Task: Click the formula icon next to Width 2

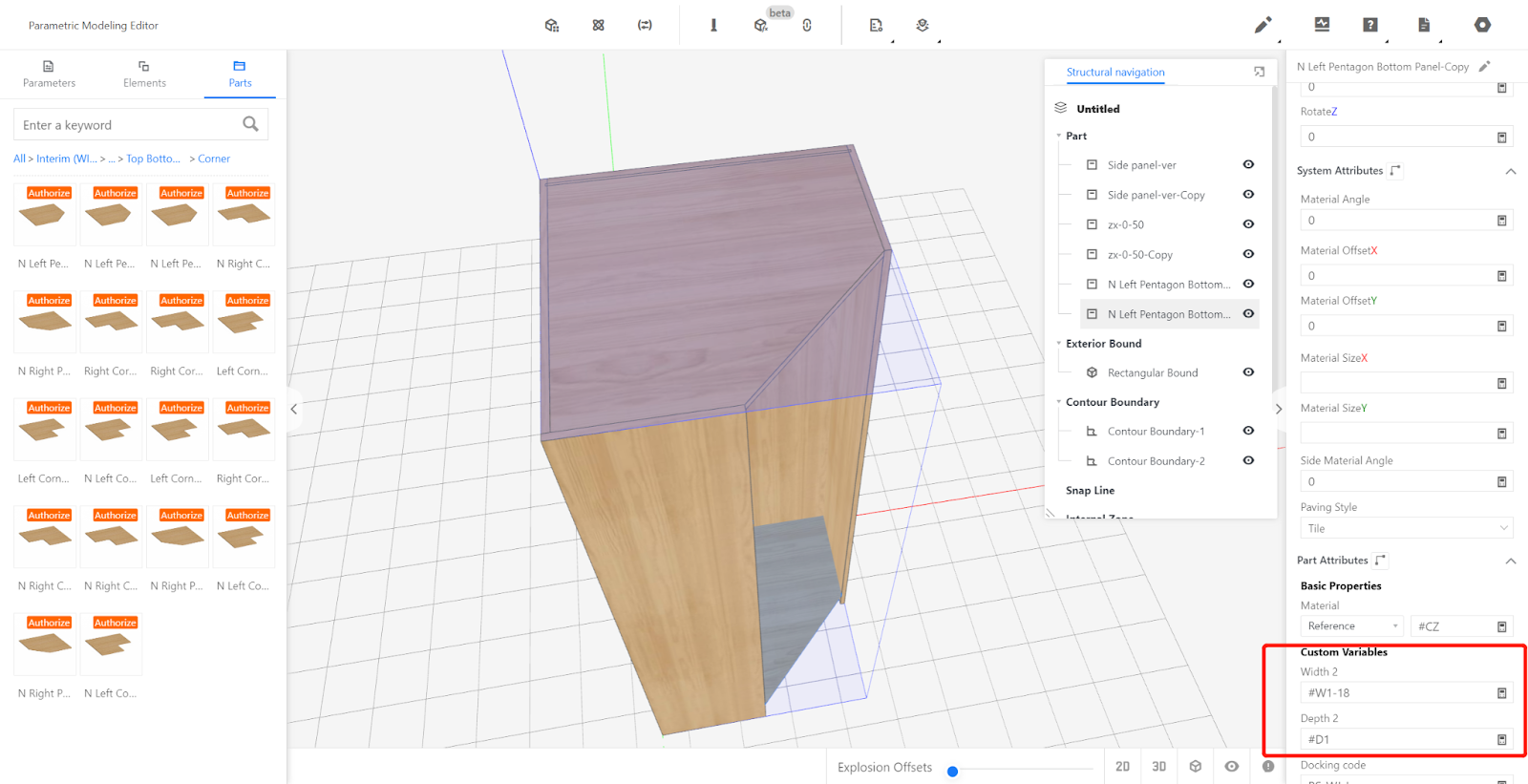Action: coord(1501,693)
